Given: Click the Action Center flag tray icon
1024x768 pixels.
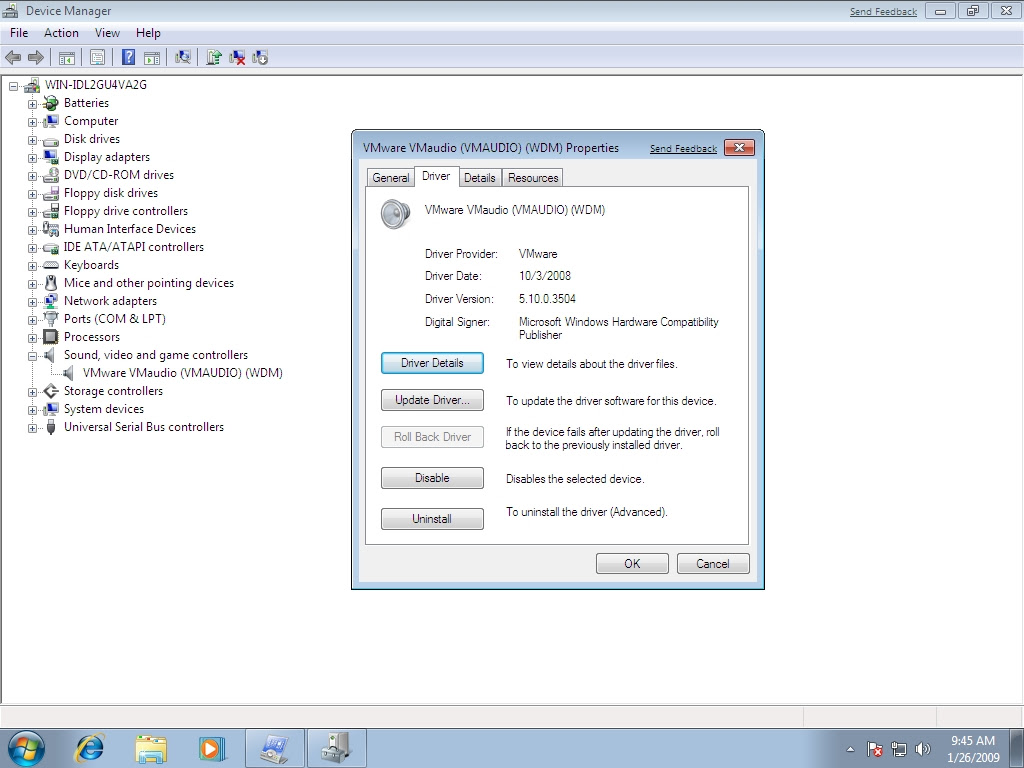Looking at the screenshot, I should click(x=875, y=749).
